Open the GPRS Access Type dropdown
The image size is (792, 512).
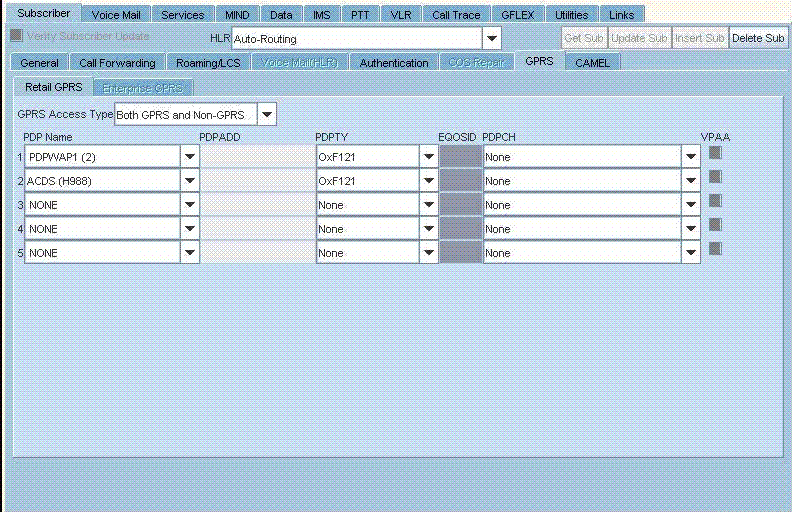[x=267, y=115]
